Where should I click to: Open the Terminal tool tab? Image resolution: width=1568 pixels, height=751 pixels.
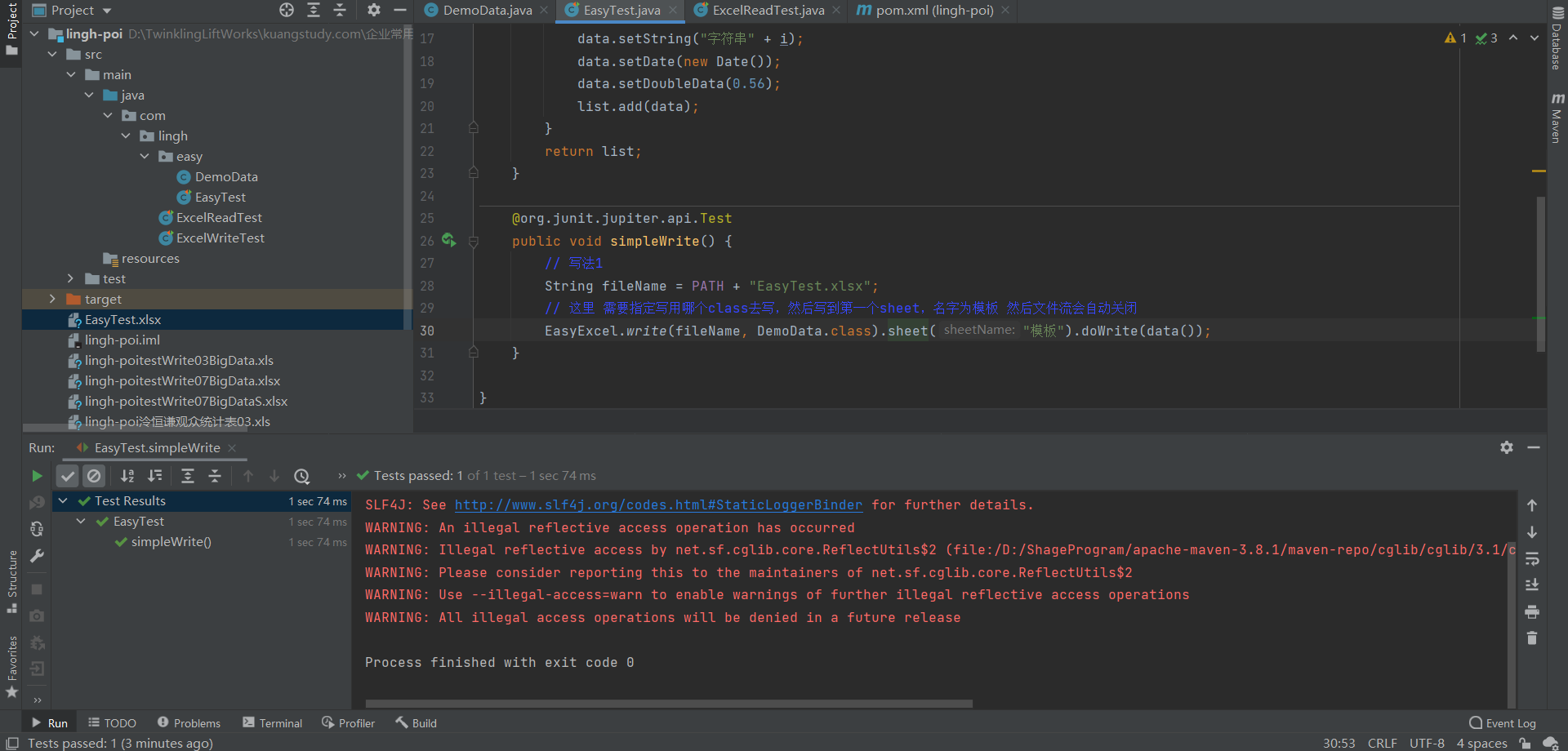[272, 723]
